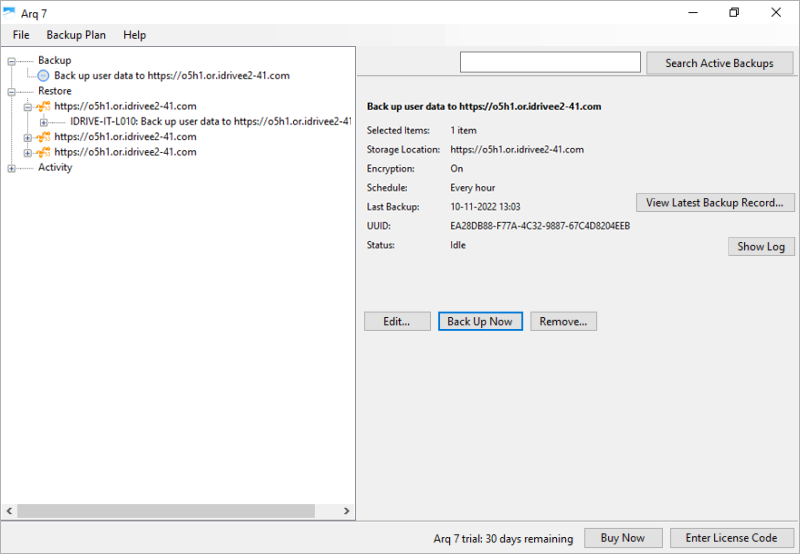Collapse the first storage location under Restore
800x554 pixels.
tap(28, 107)
